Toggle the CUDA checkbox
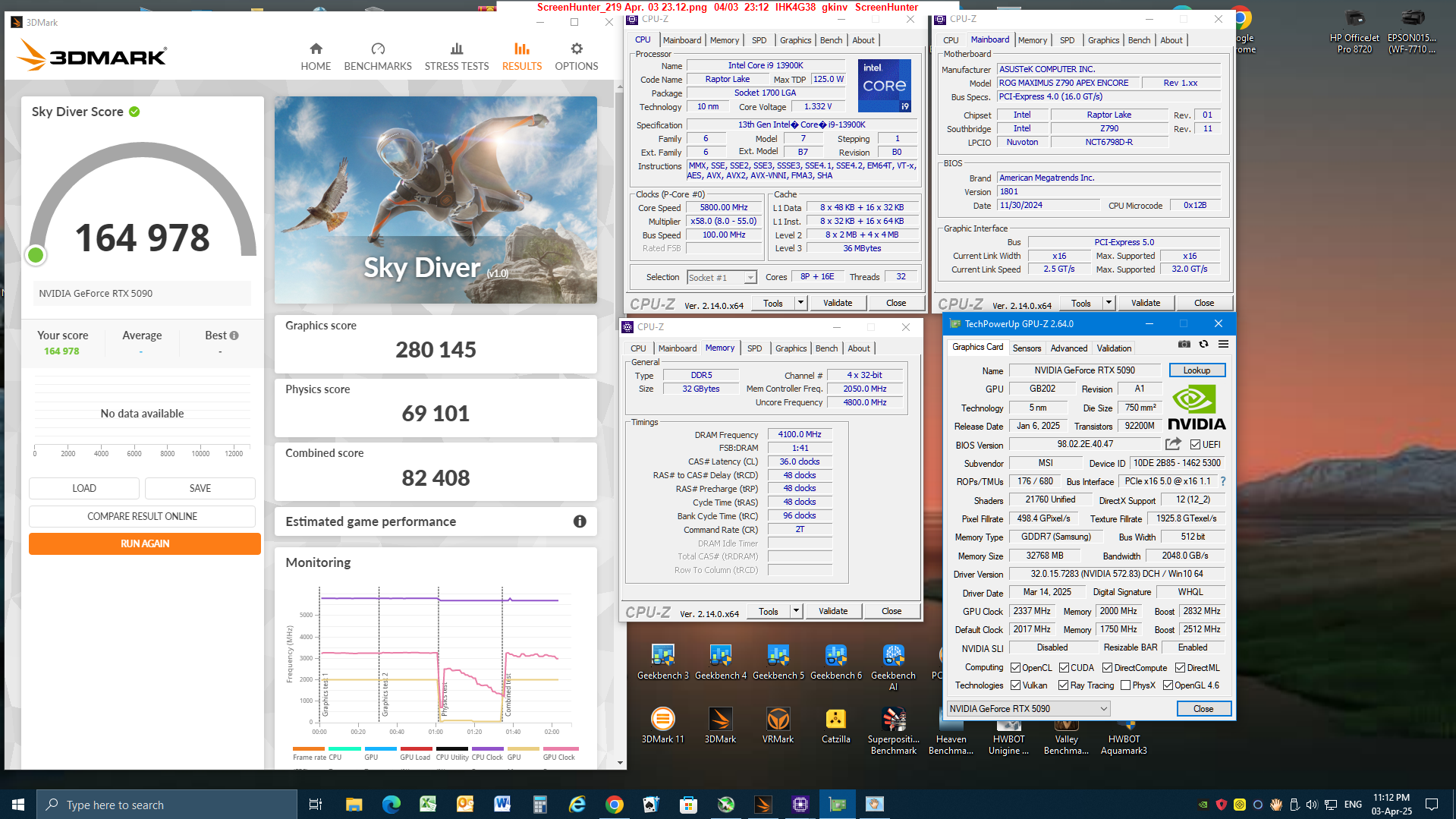This screenshot has height=819, width=1456. click(x=1064, y=668)
